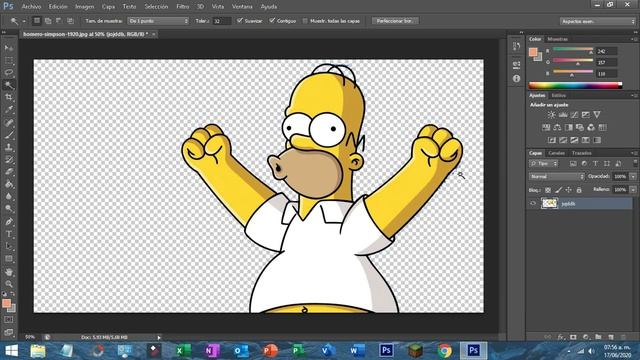Select the Paint Bucket tool

coord(9,184)
